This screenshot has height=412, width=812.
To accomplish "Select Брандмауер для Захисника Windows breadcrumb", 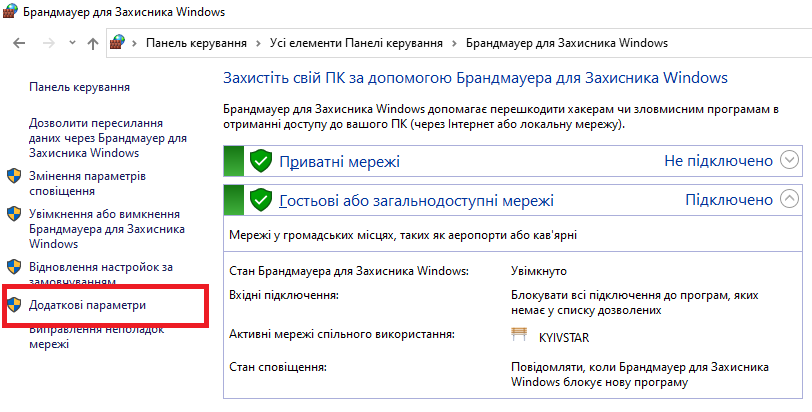I will pyautogui.click(x=567, y=43).
